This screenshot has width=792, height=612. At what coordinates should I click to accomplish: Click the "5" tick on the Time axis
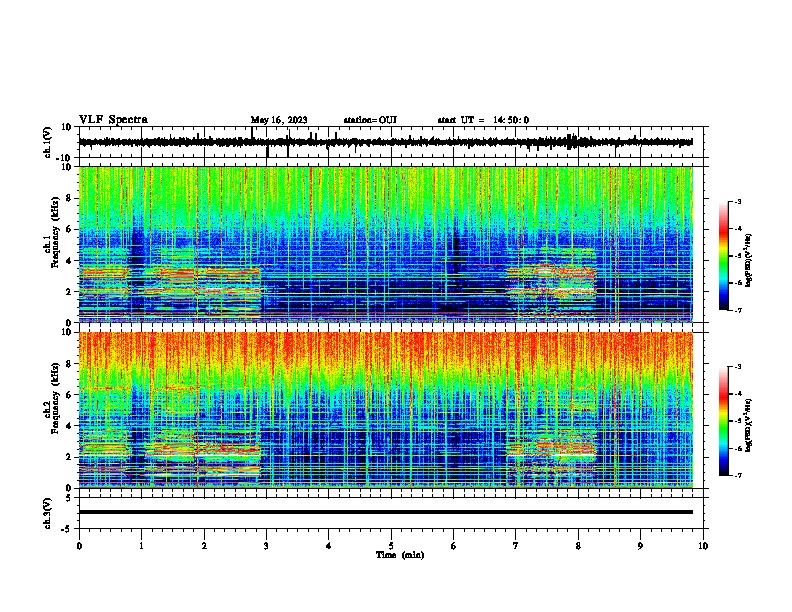[391, 546]
